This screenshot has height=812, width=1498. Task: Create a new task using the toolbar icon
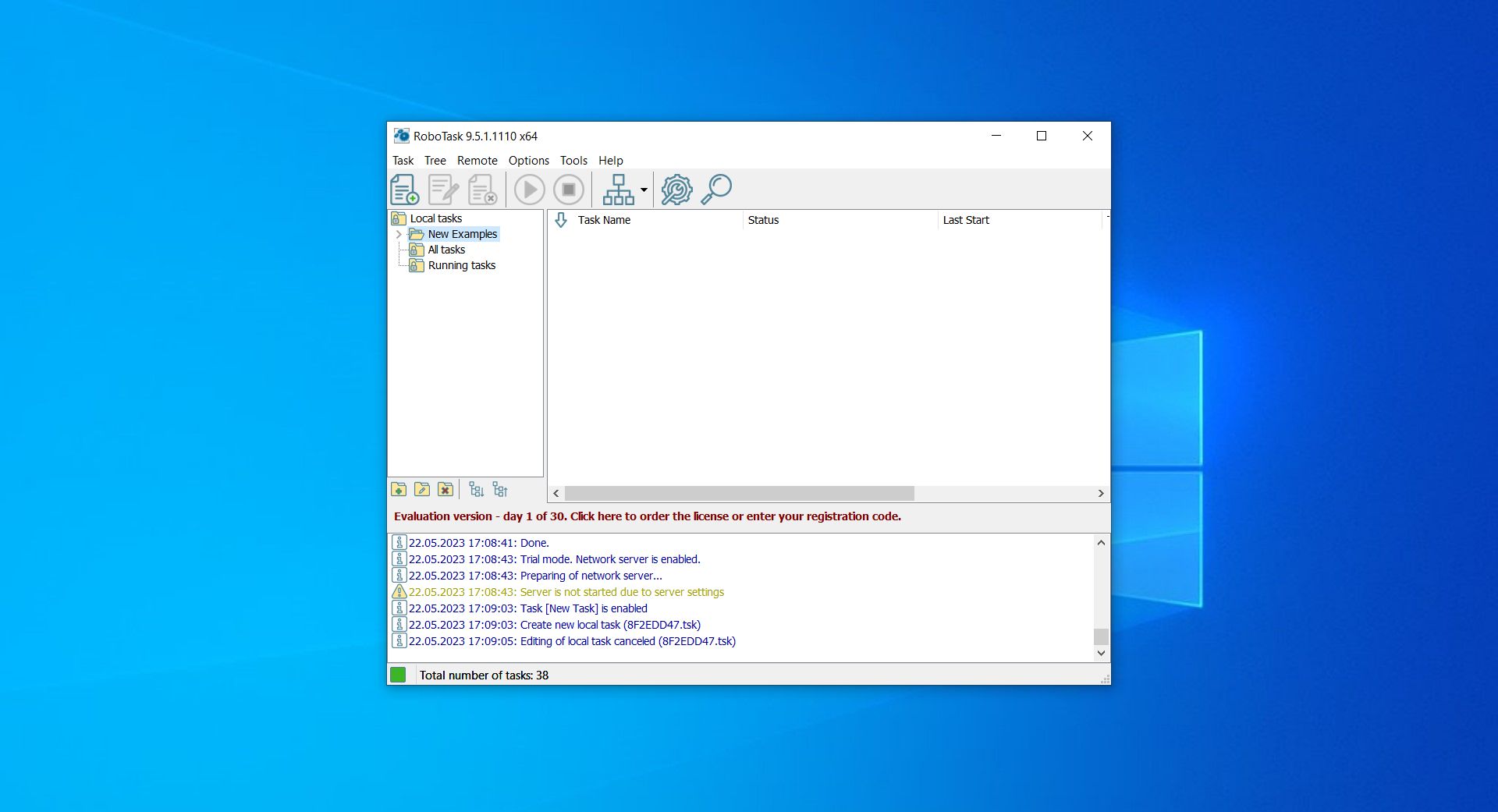(404, 189)
